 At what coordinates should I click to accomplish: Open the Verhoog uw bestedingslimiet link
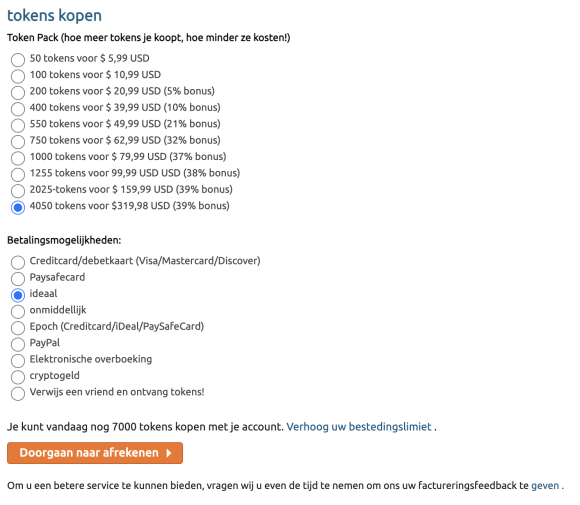pyautogui.click(x=359, y=427)
